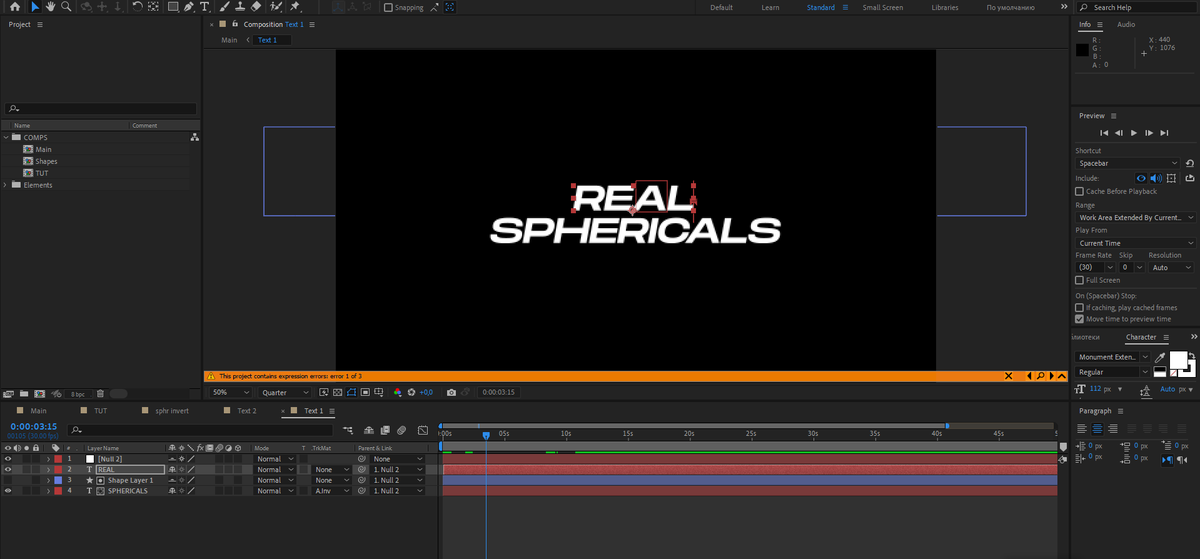Switch to the Main timeline tab
The height and width of the screenshot is (559, 1200).
(x=38, y=410)
